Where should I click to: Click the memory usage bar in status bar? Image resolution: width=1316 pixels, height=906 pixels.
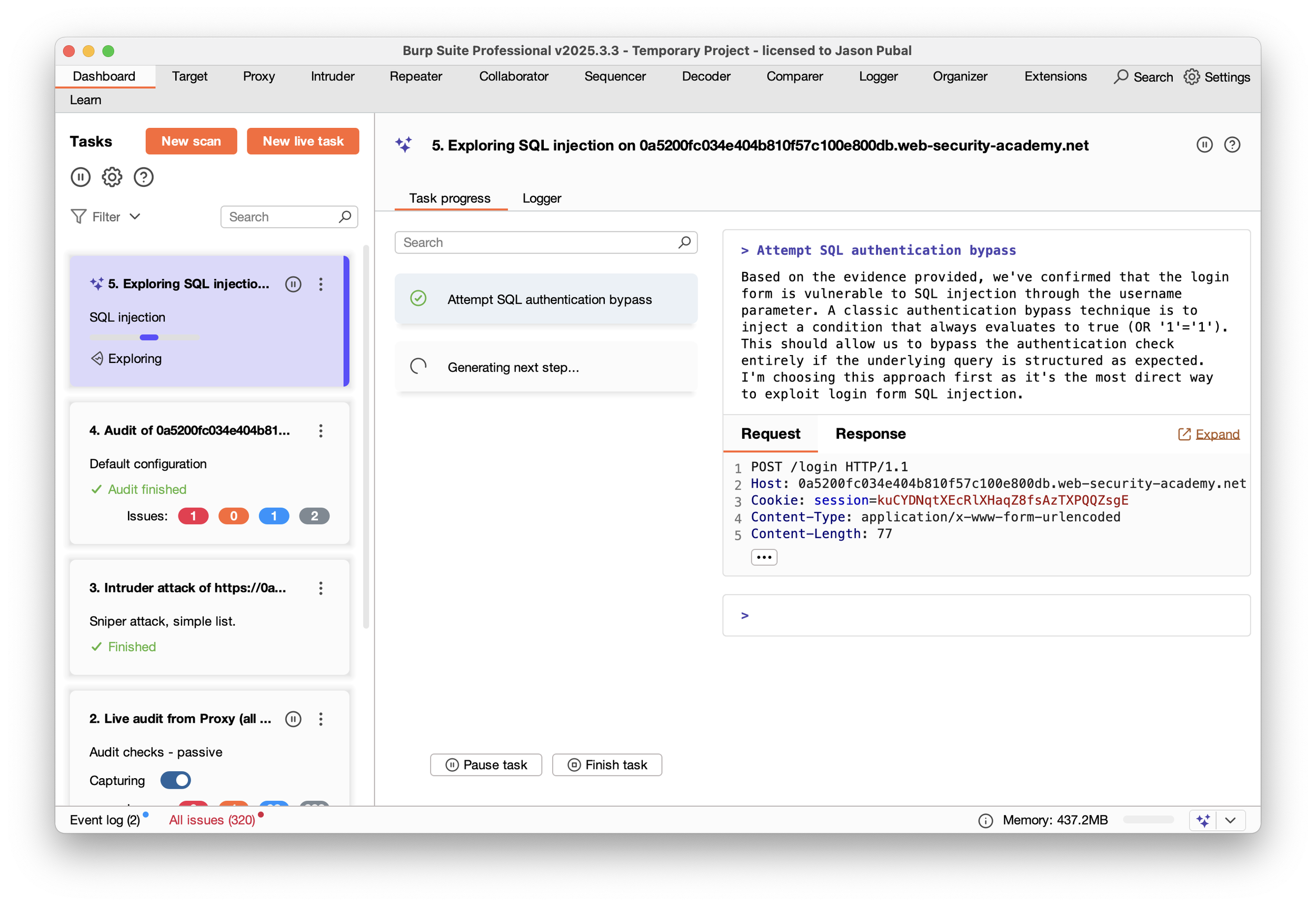tap(1148, 820)
